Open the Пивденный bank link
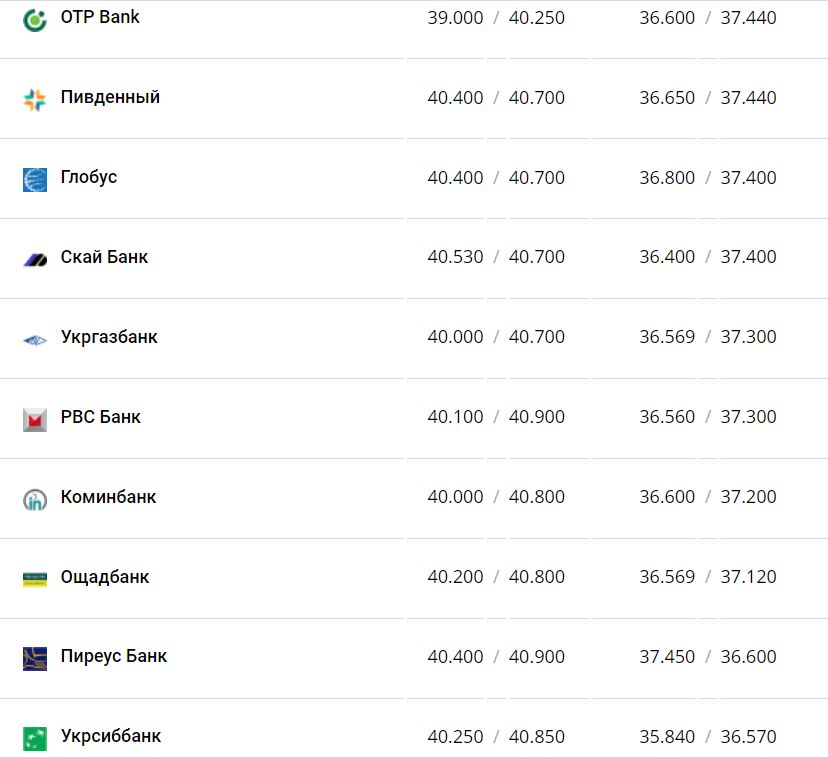The width and height of the screenshot is (828, 757). 110,97
